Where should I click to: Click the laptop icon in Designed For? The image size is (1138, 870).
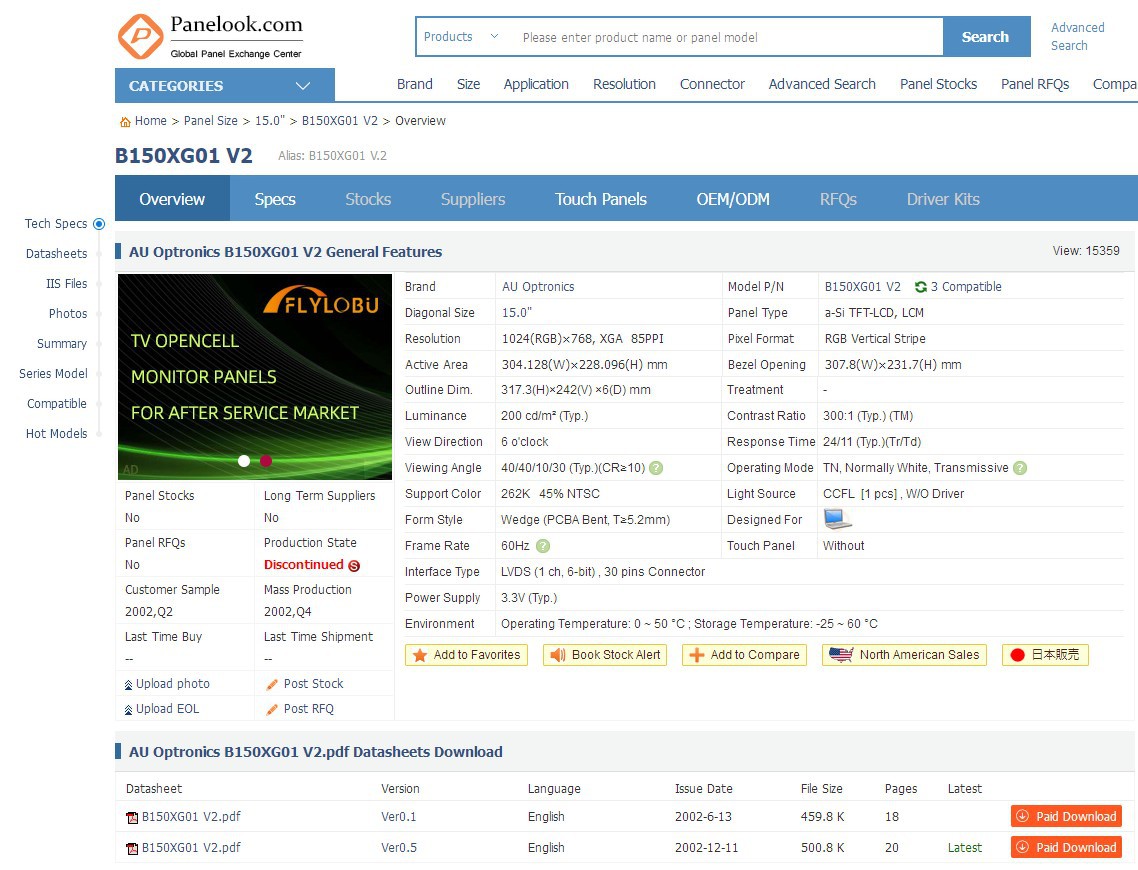(x=837, y=519)
